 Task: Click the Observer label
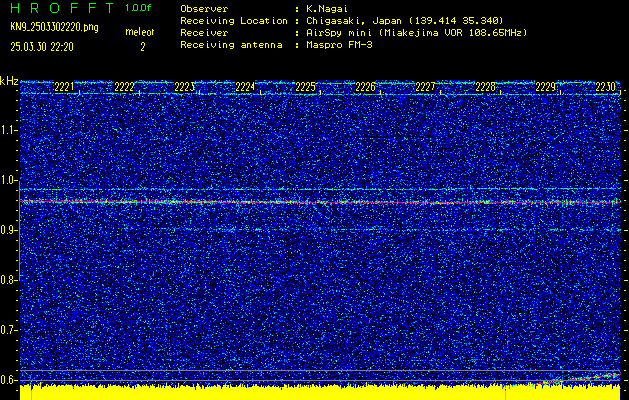(204, 8)
